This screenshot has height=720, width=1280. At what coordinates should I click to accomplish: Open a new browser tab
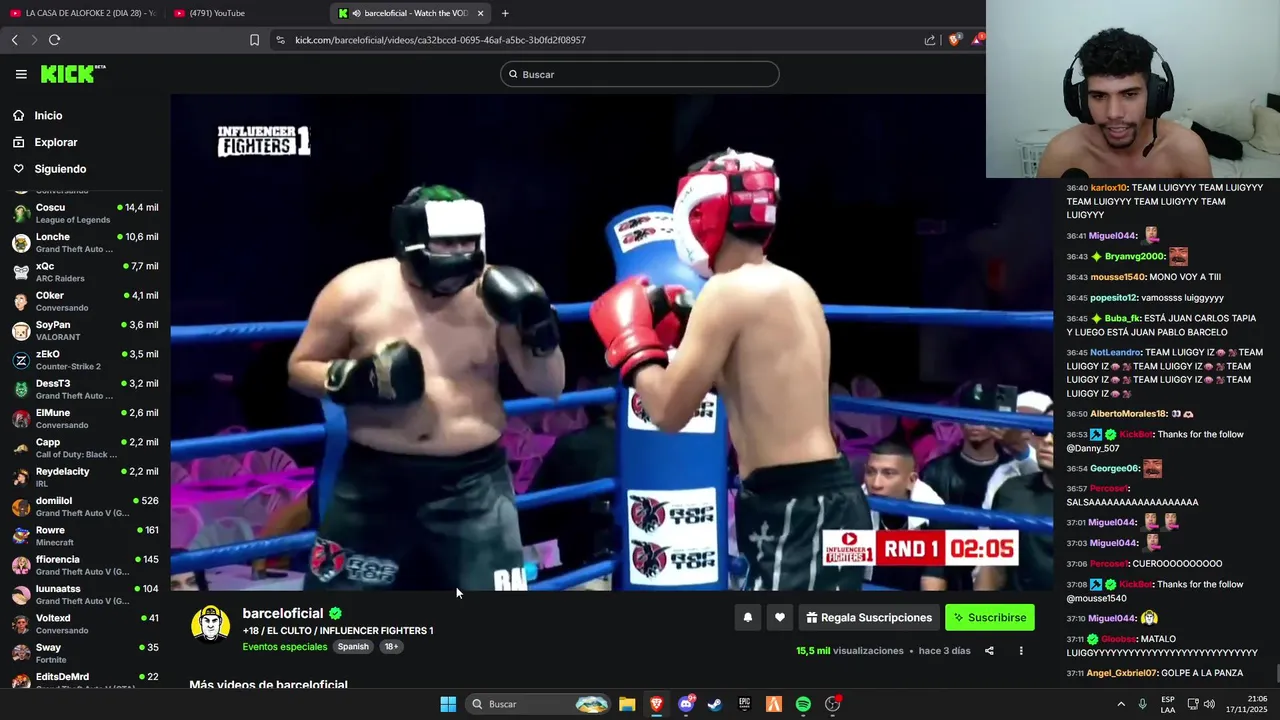click(x=505, y=13)
